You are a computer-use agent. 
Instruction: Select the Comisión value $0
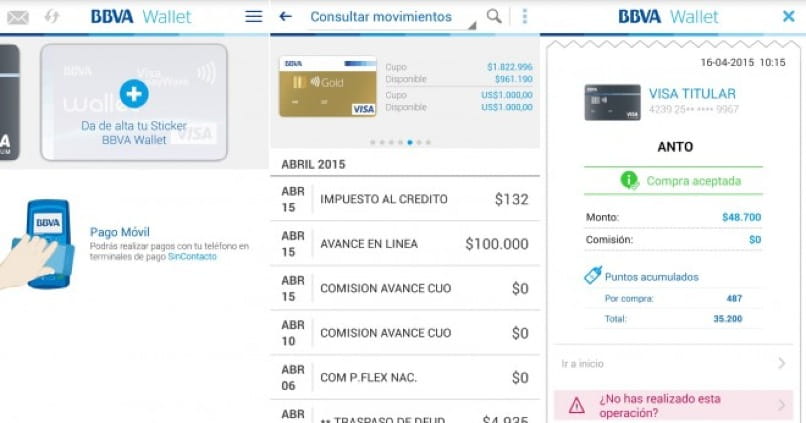755,240
